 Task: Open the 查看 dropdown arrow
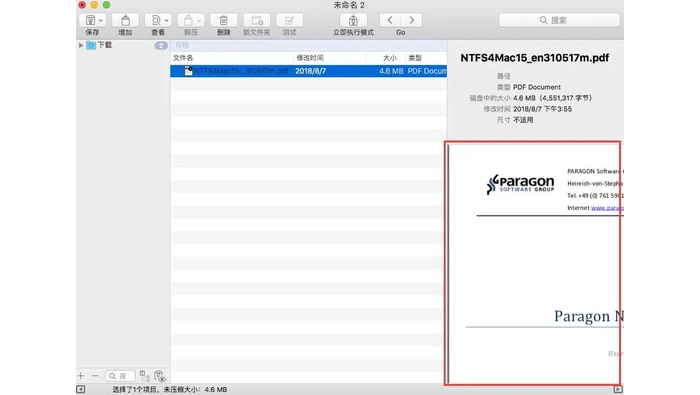166,21
